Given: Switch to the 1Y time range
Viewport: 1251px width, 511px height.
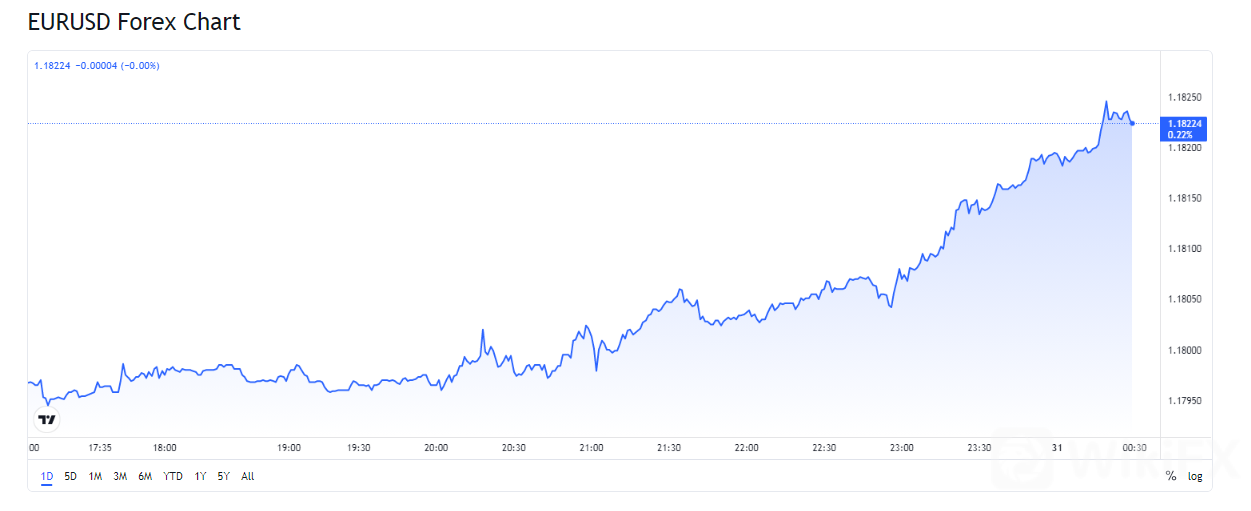Looking at the screenshot, I should 201,477.
